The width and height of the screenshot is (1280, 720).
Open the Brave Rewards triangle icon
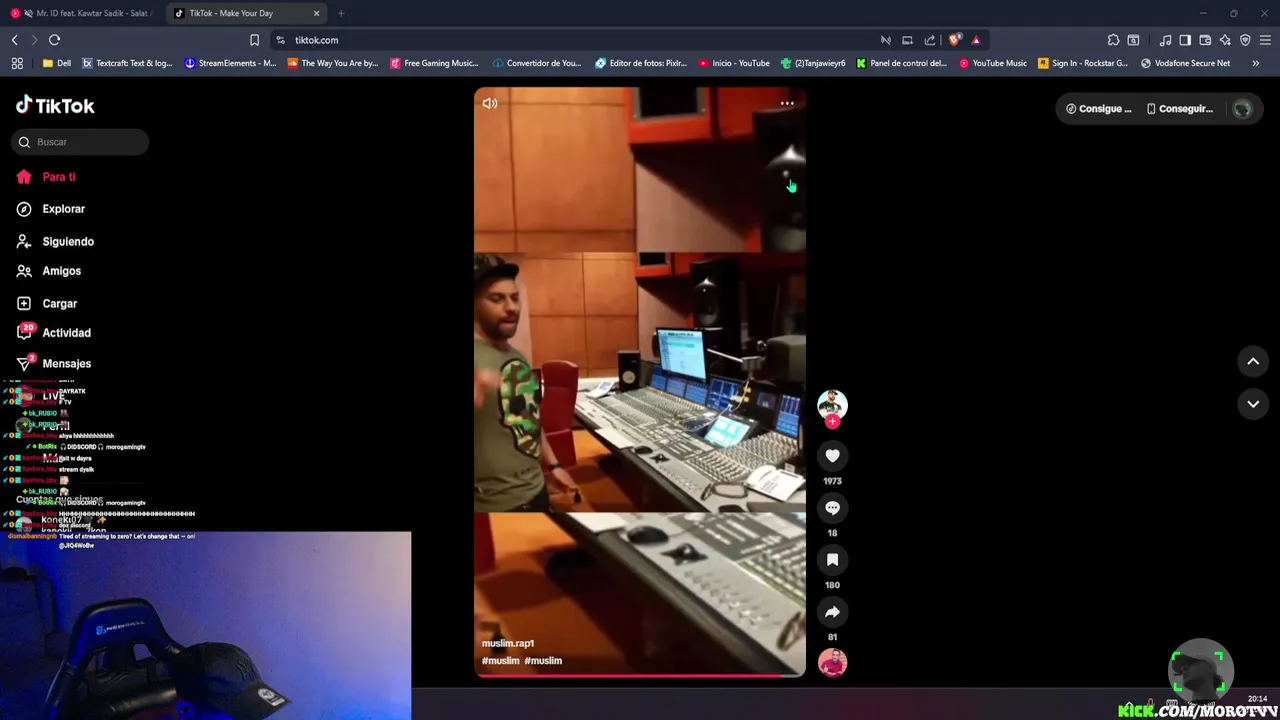(x=976, y=40)
